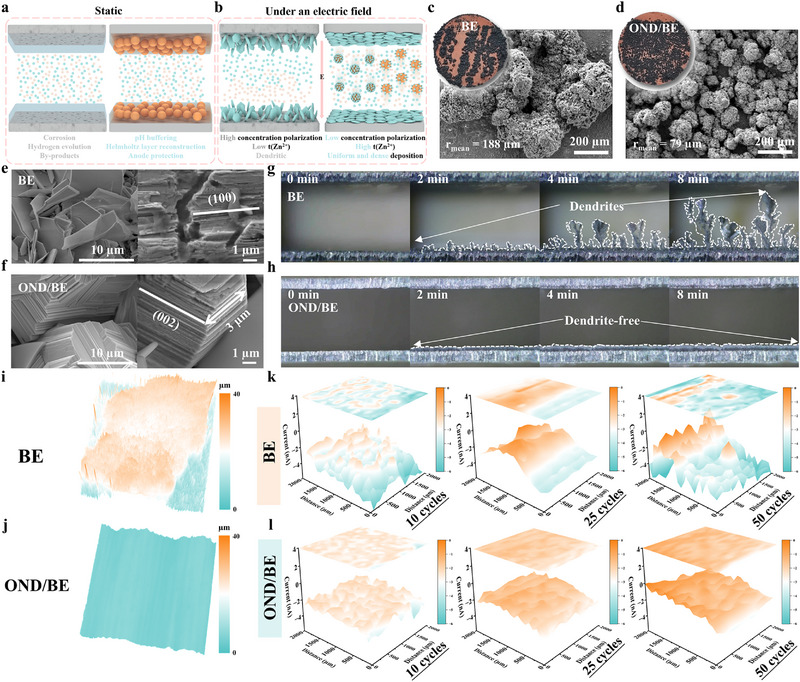Click the Static heading in panel a
800x682 pixels.
point(108,11)
